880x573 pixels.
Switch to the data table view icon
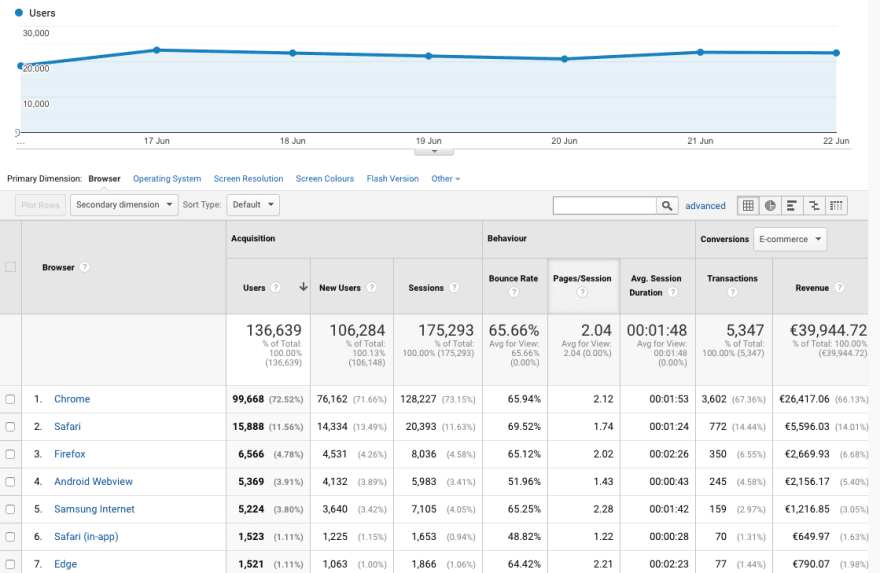[x=748, y=205]
